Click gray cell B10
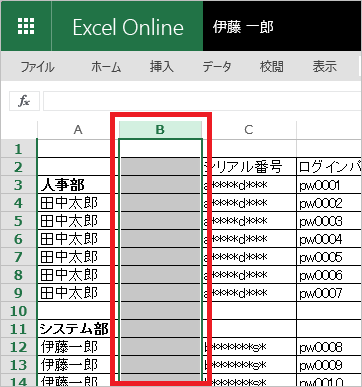 coord(160,311)
